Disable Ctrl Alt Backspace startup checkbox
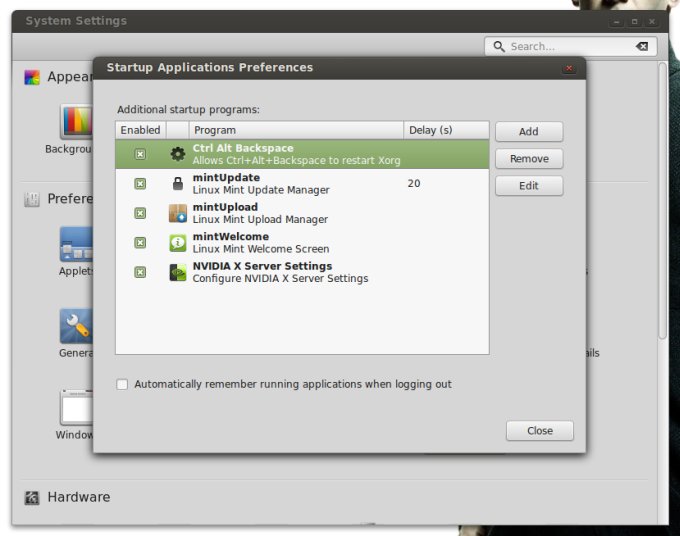Viewport: 680px width, 536px height. point(140,154)
